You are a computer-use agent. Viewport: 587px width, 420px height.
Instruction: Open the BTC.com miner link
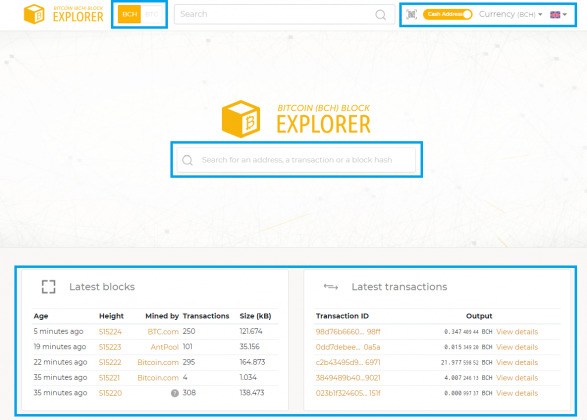click(163, 332)
